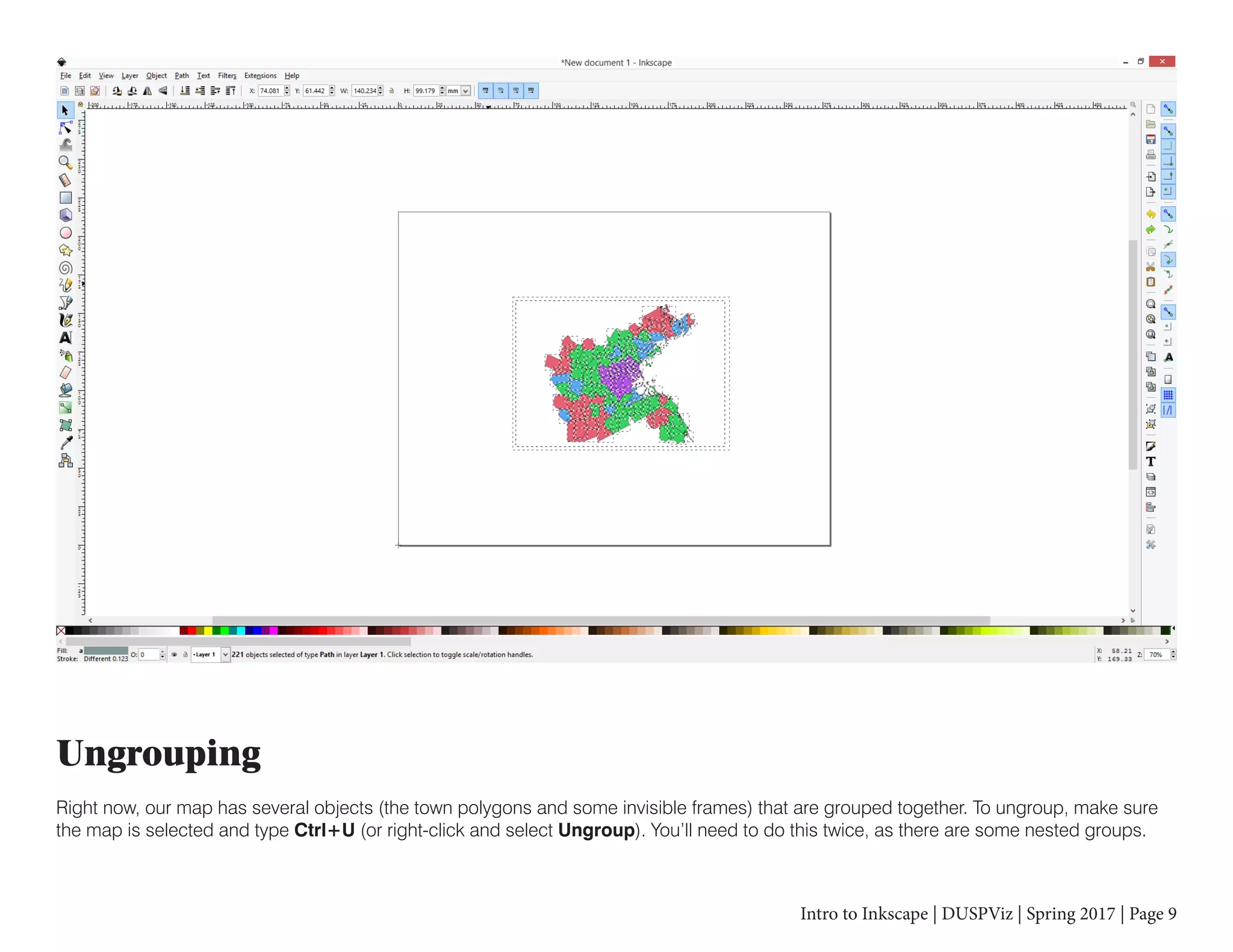Image resolution: width=1233 pixels, height=952 pixels.
Task: Toggle move gradients with object
Action: (x=515, y=90)
